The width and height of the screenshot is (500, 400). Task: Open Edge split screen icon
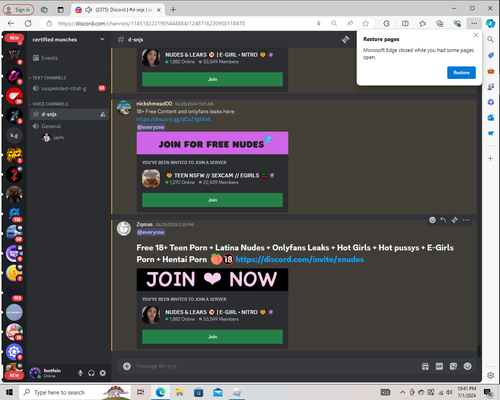[x=405, y=23]
